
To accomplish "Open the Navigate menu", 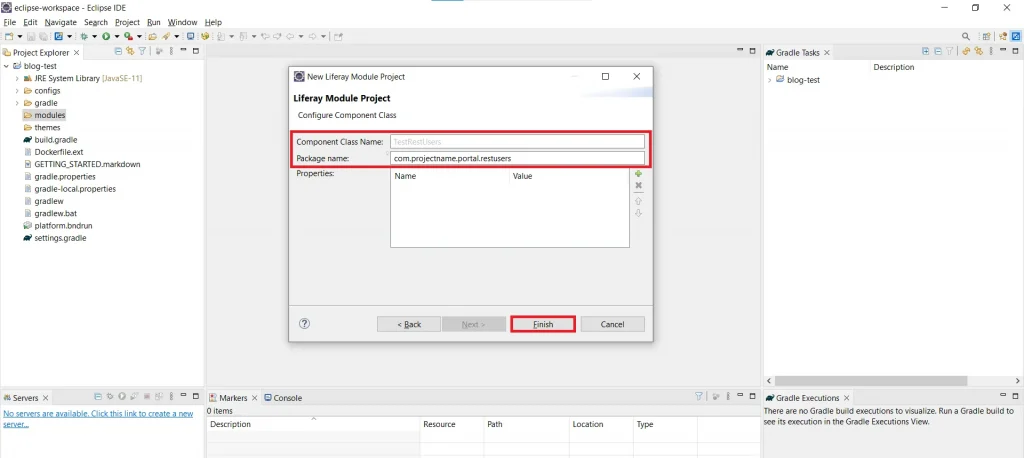I will (x=61, y=22).
